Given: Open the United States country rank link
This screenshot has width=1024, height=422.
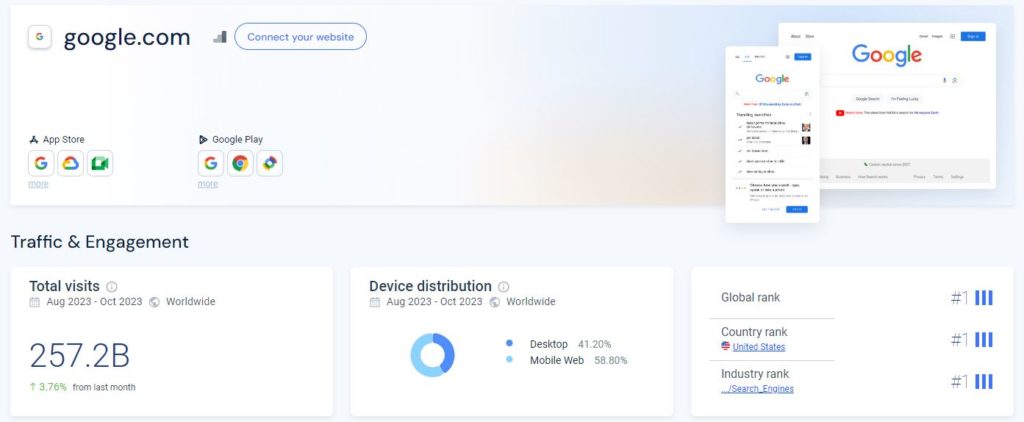Looking at the screenshot, I should point(759,347).
